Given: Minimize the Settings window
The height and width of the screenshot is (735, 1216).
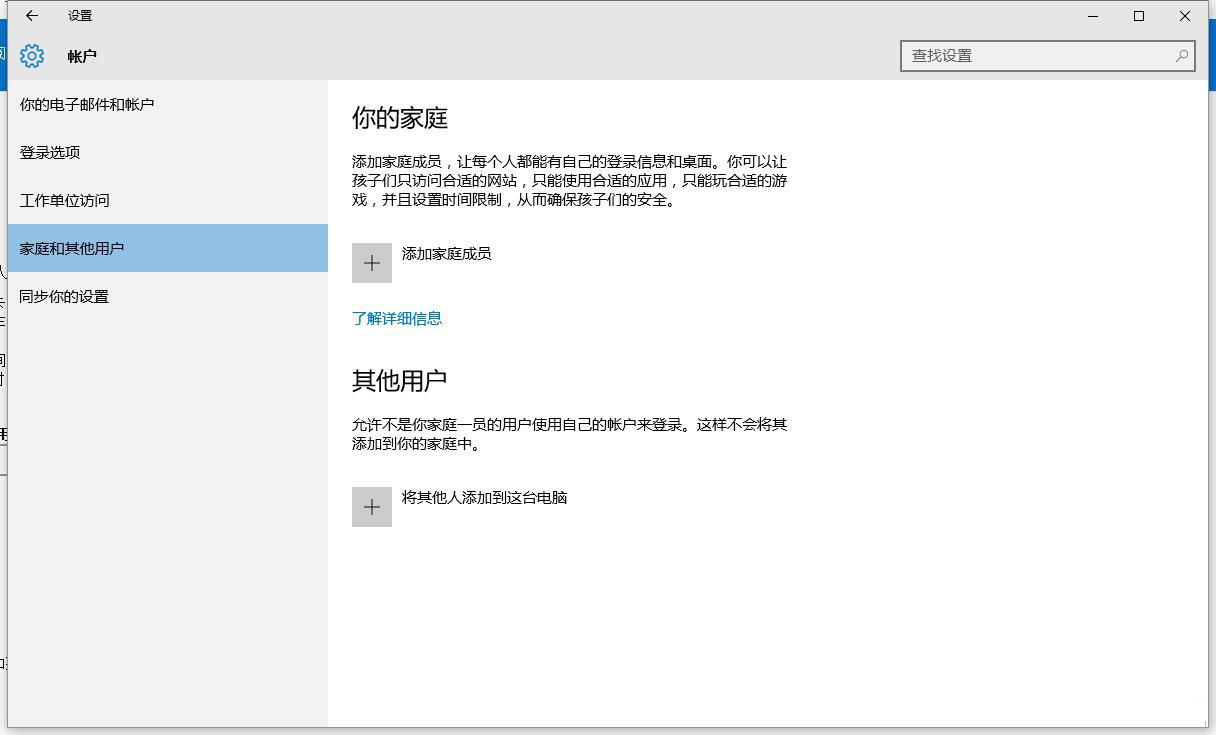Looking at the screenshot, I should [1092, 16].
